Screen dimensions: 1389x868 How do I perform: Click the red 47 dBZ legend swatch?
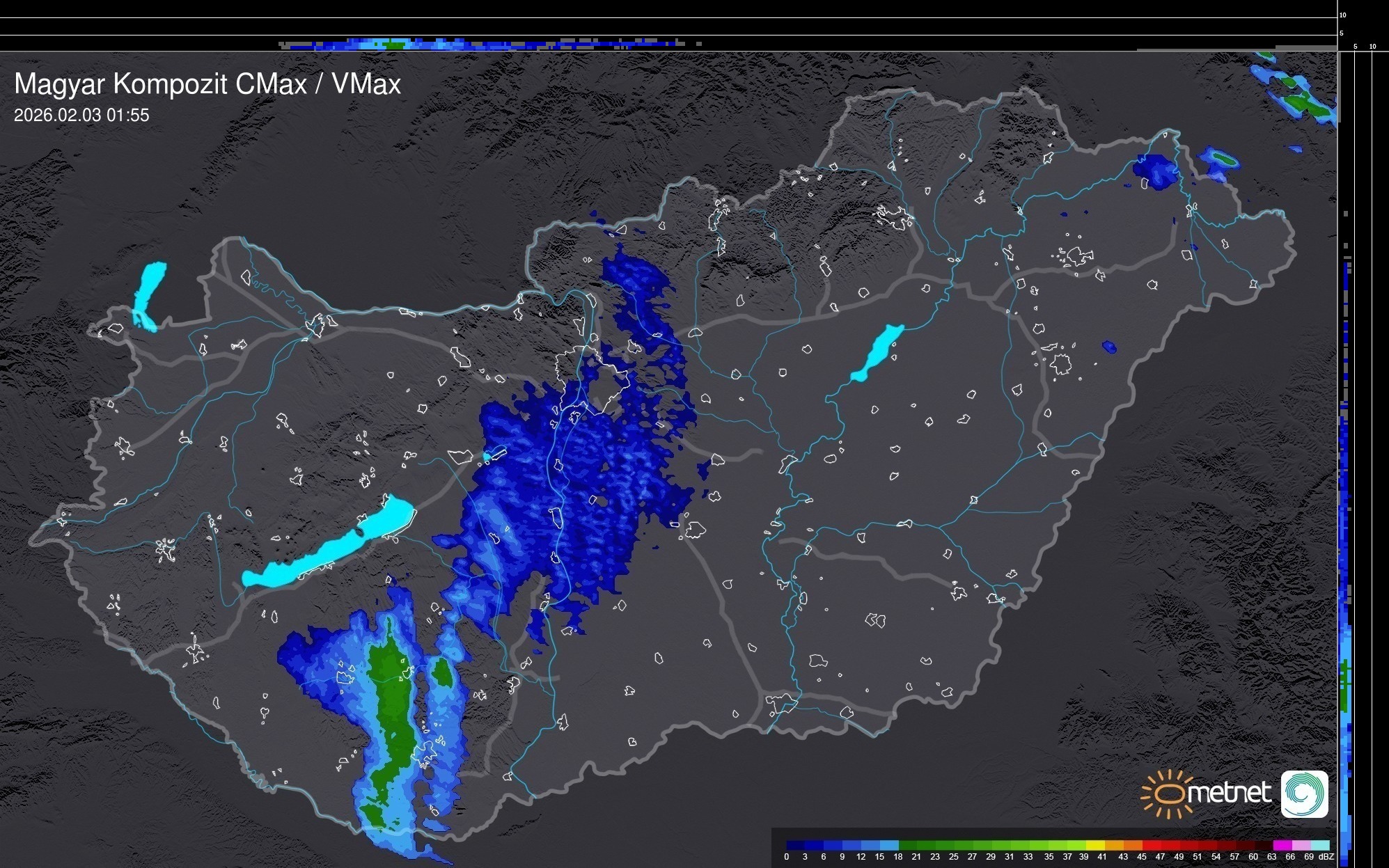click(x=1170, y=845)
